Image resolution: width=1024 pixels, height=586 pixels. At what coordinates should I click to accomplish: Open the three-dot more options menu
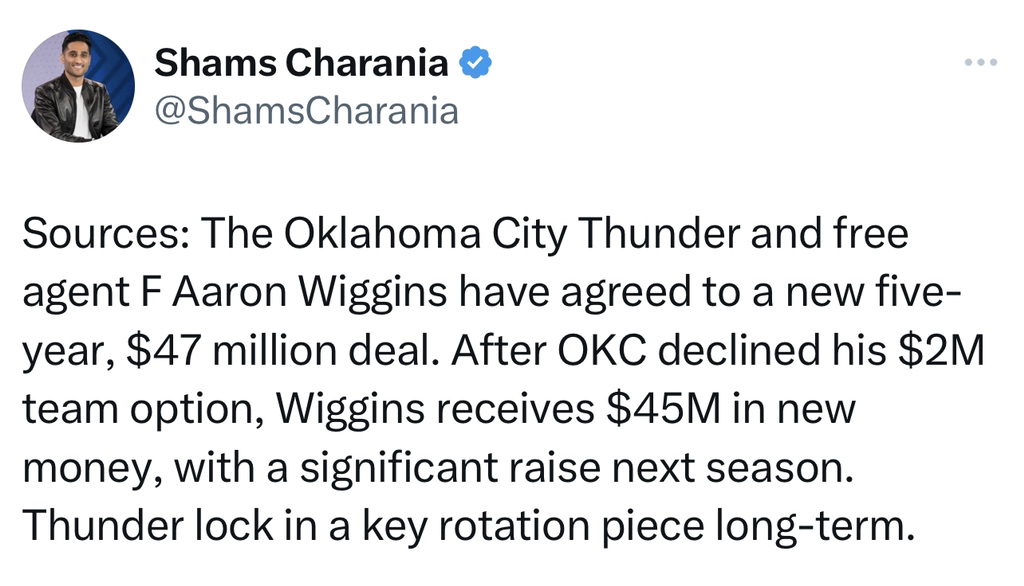tap(980, 63)
